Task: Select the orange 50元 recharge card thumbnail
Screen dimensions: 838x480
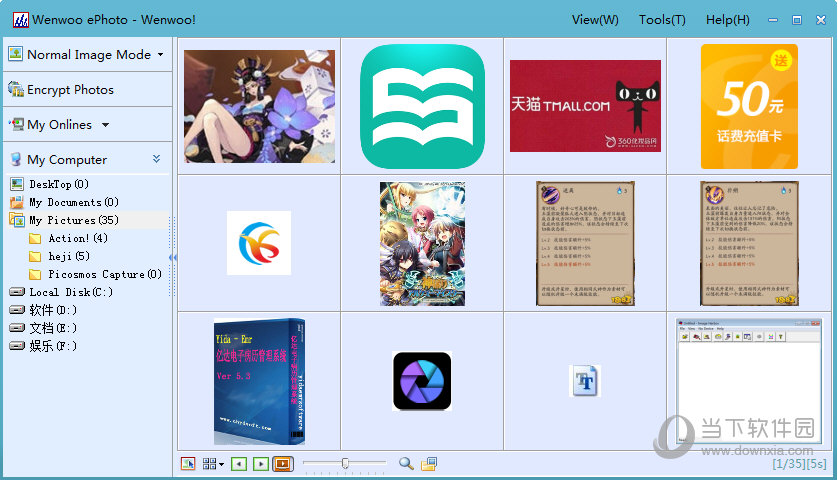Action: click(749, 106)
